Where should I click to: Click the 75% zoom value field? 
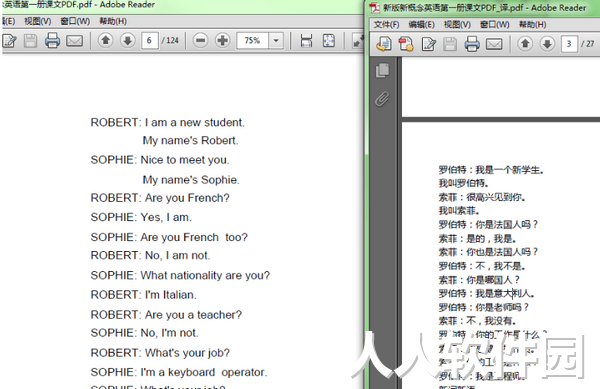[253, 41]
